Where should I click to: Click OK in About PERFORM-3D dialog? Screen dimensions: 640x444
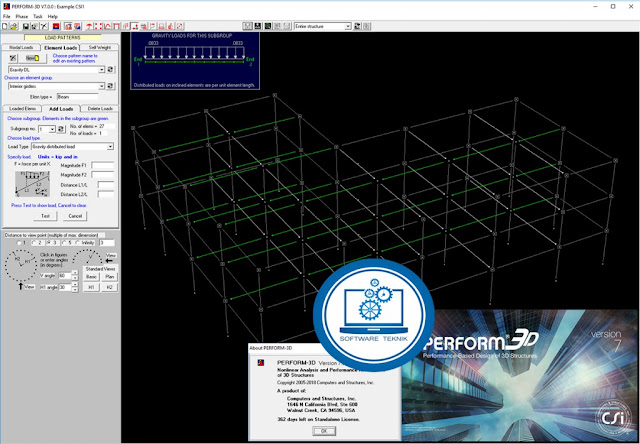click(324, 431)
